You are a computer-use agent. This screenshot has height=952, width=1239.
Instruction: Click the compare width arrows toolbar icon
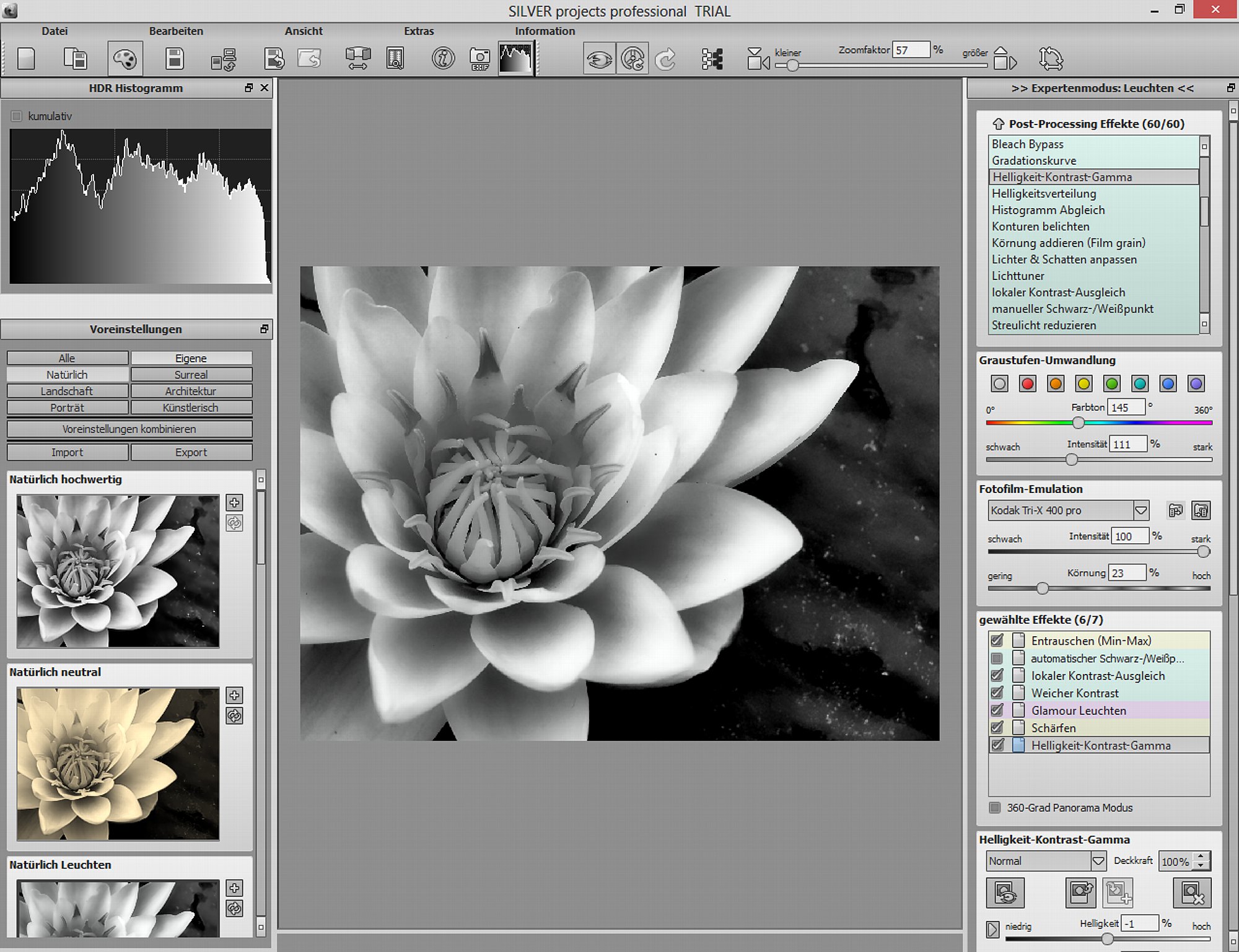click(357, 59)
